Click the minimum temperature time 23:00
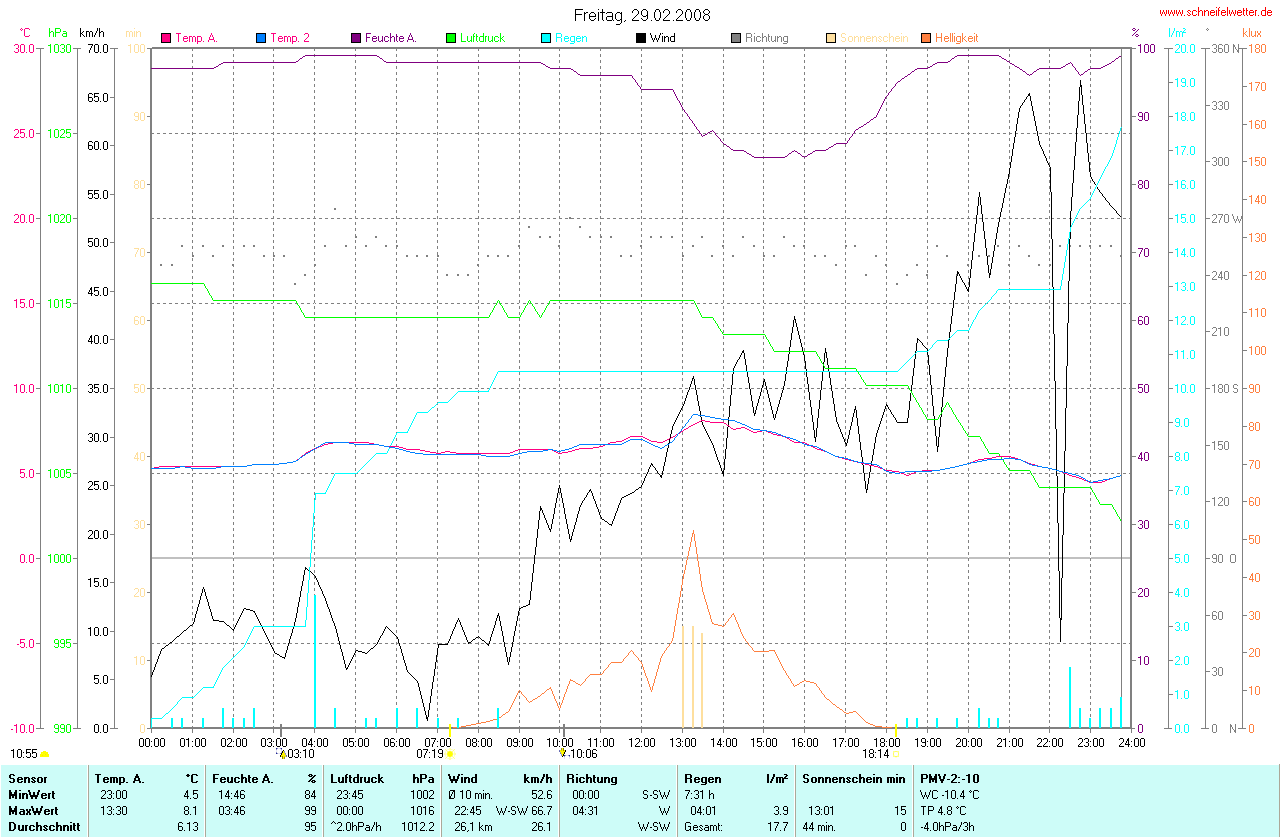The image size is (1280, 837). point(113,794)
